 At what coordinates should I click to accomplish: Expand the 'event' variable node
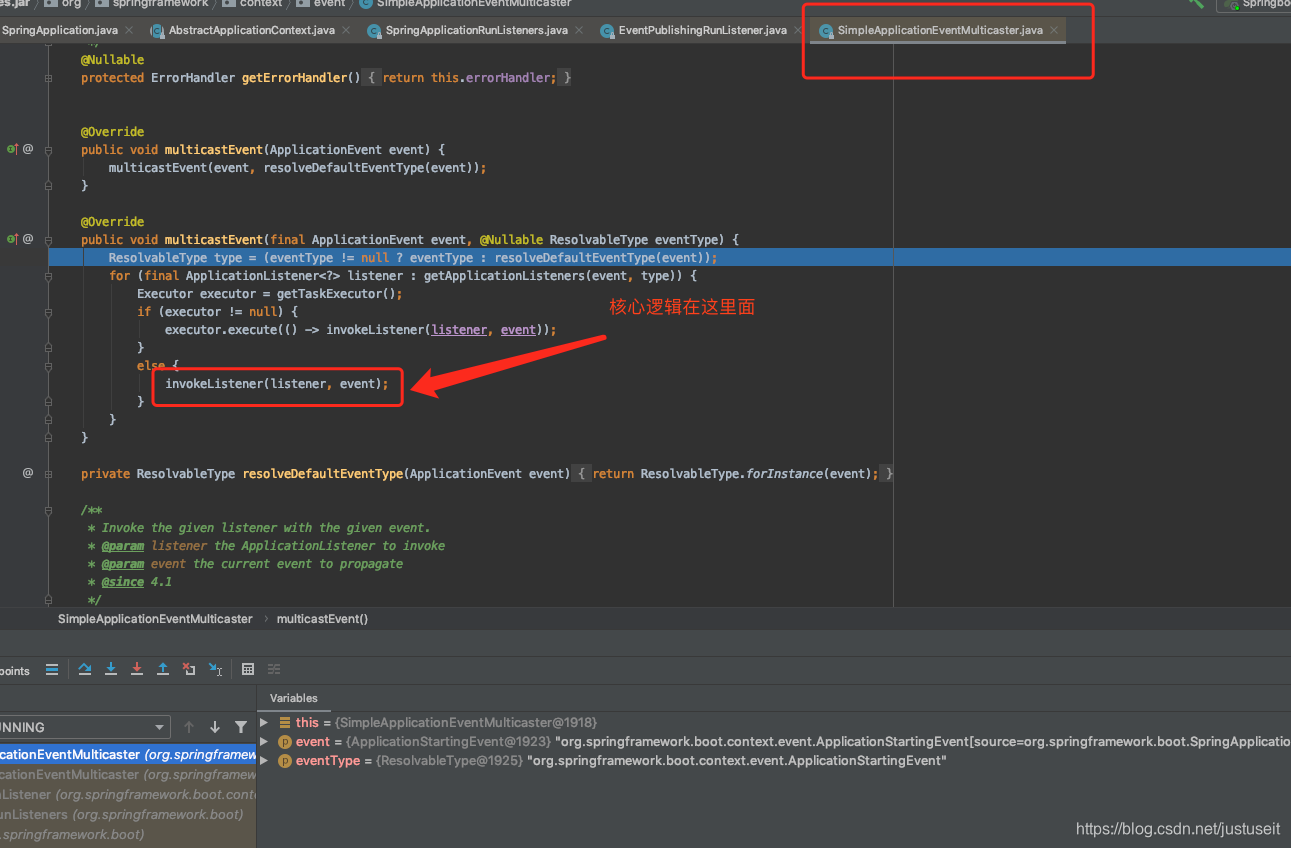pos(264,741)
